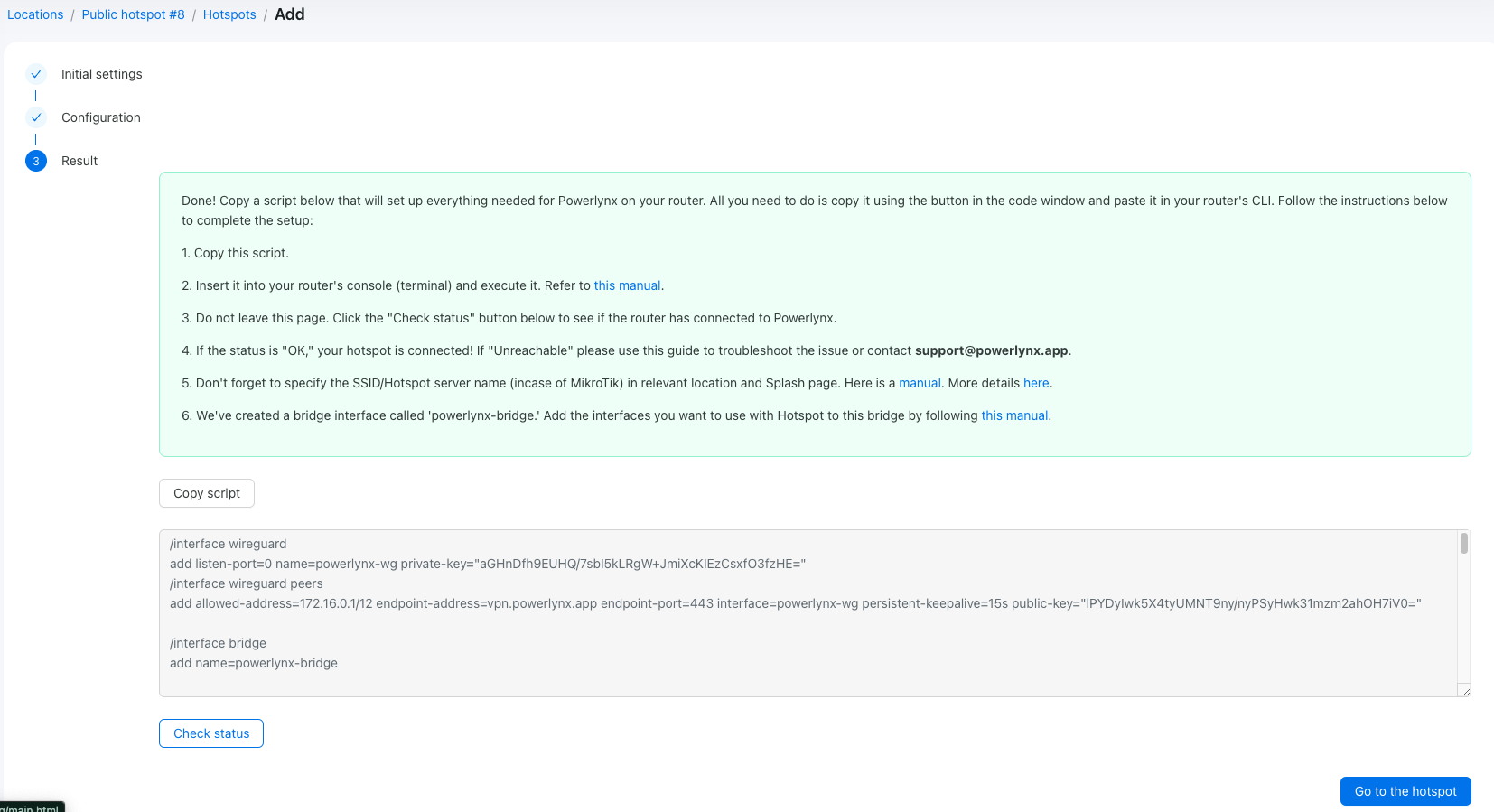Open the Locations breadcrumb link
Image resolution: width=1494 pixels, height=812 pixels.
[35, 14]
